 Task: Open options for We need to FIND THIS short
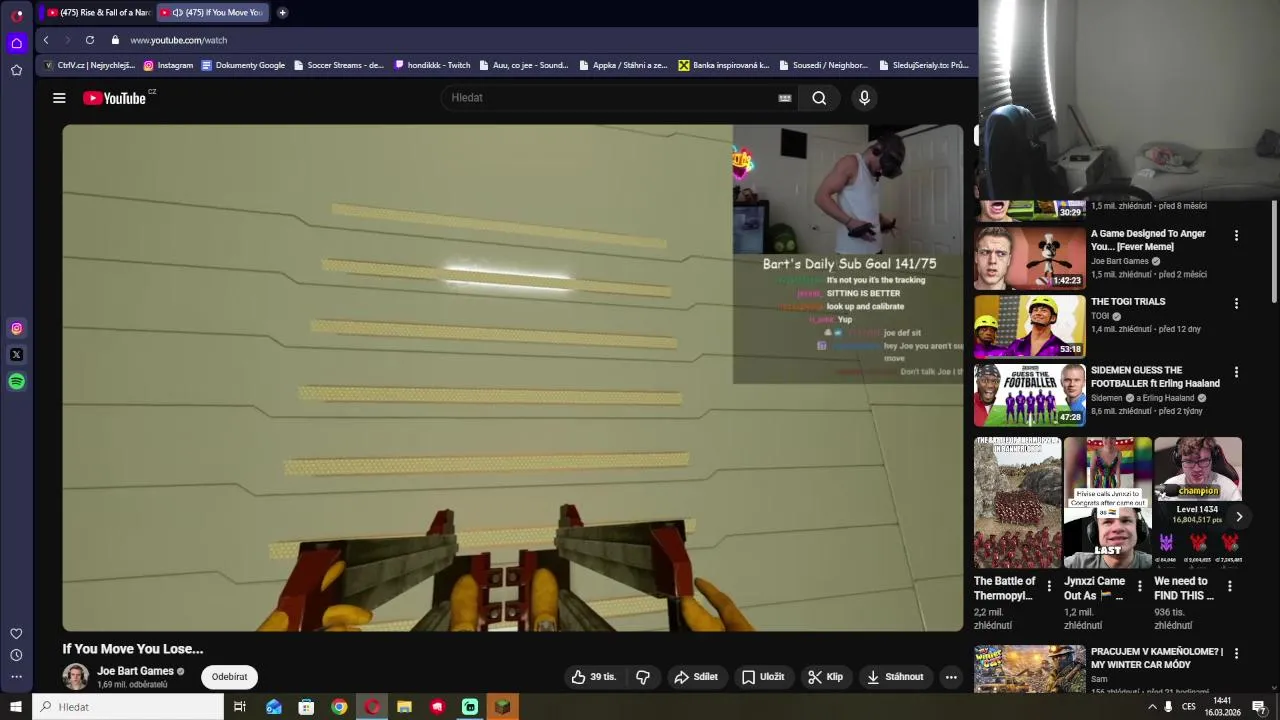click(x=1229, y=586)
